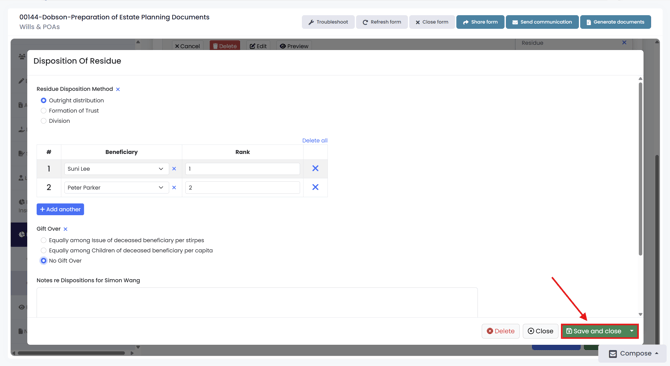Select Equally among Issue per stirpes
670x366 pixels.
click(43, 240)
